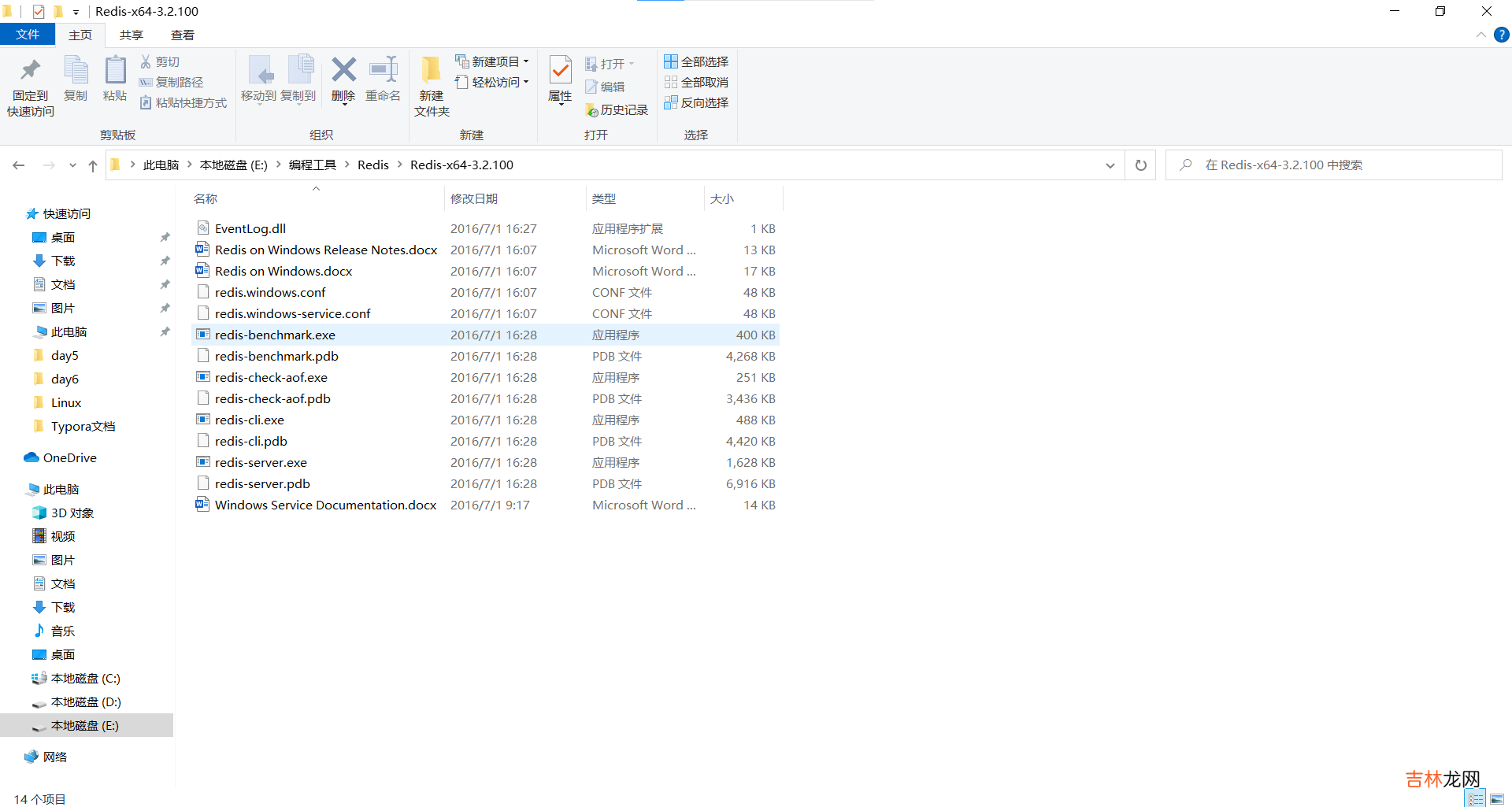Viewport: 1512px width, 807px height.
Task: Switch to the Home (主页) ribbon tab
Action: point(80,35)
